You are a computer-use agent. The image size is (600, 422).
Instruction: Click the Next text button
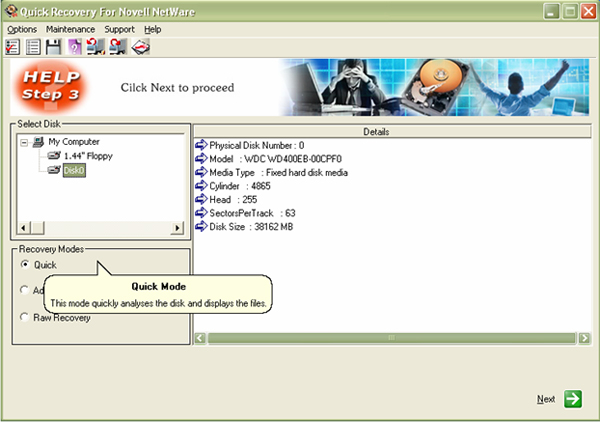pos(546,399)
